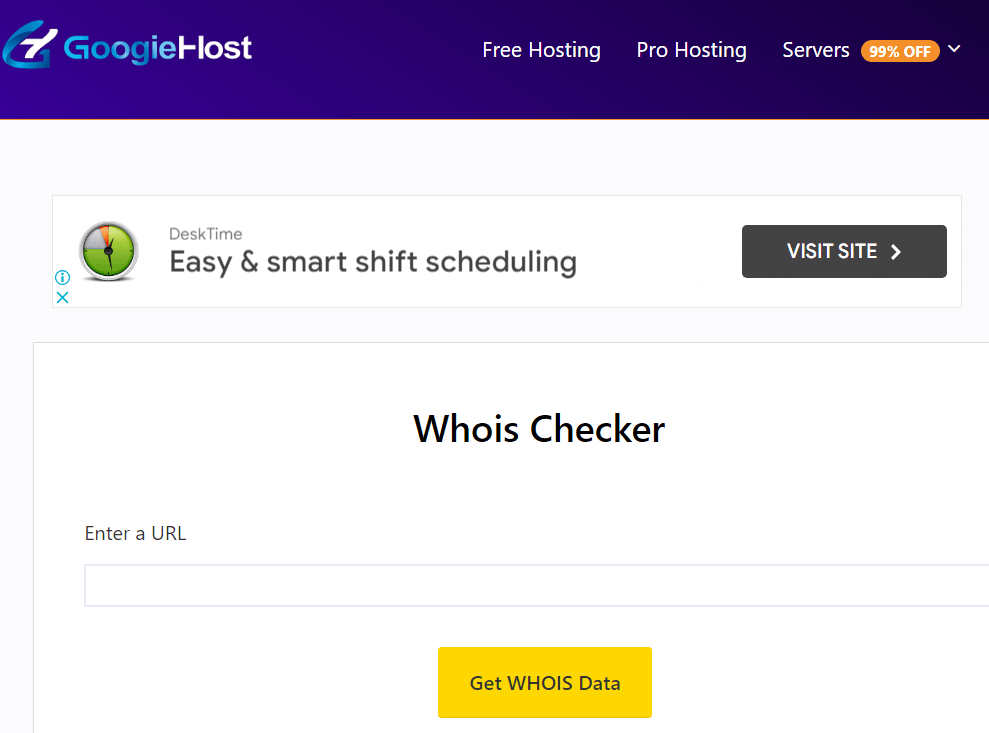Click the GoogieHost logo

(x=127, y=46)
